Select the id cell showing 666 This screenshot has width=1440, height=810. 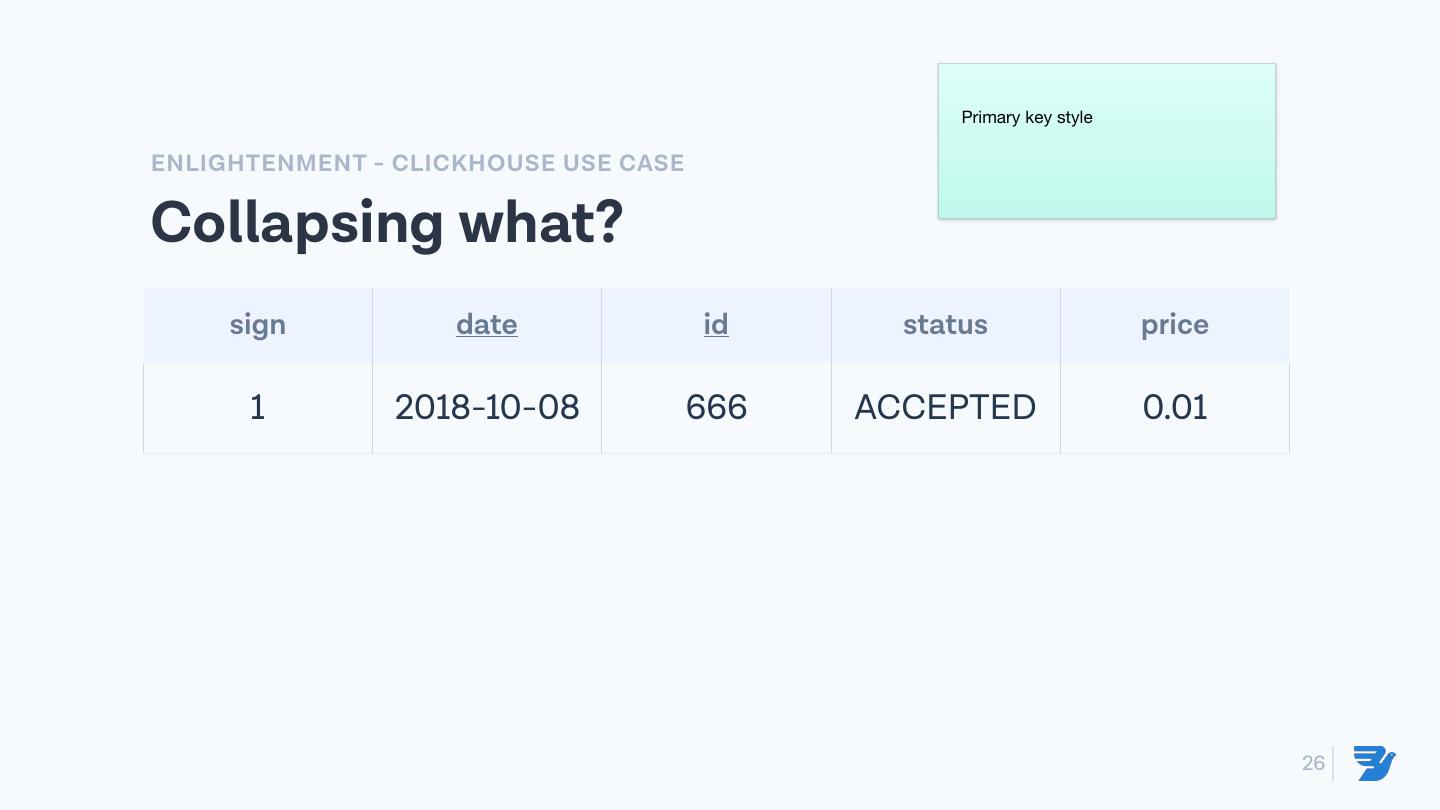(716, 407)
